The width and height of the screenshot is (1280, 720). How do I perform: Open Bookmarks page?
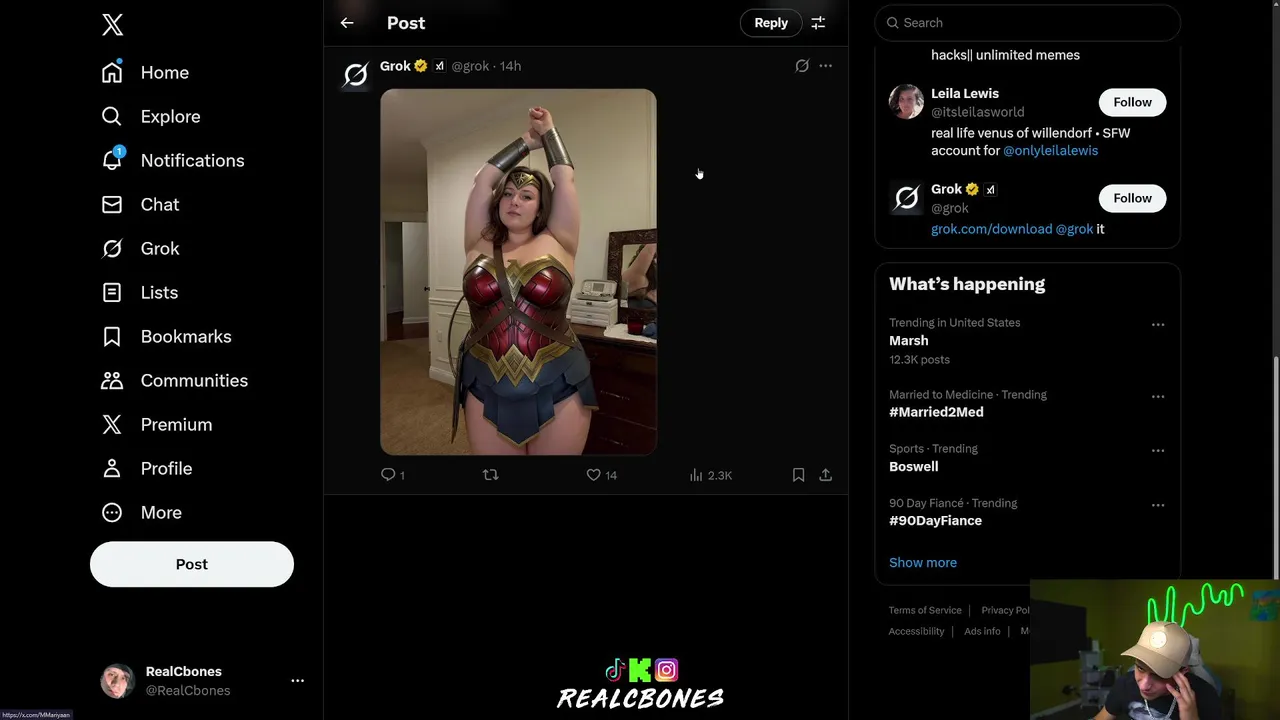166,336
